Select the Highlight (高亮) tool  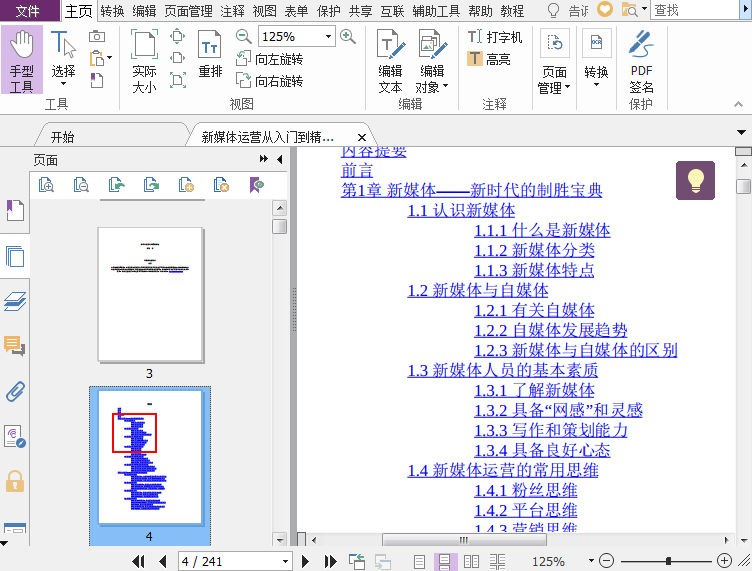pyautogui.click(x=489, y=59)
